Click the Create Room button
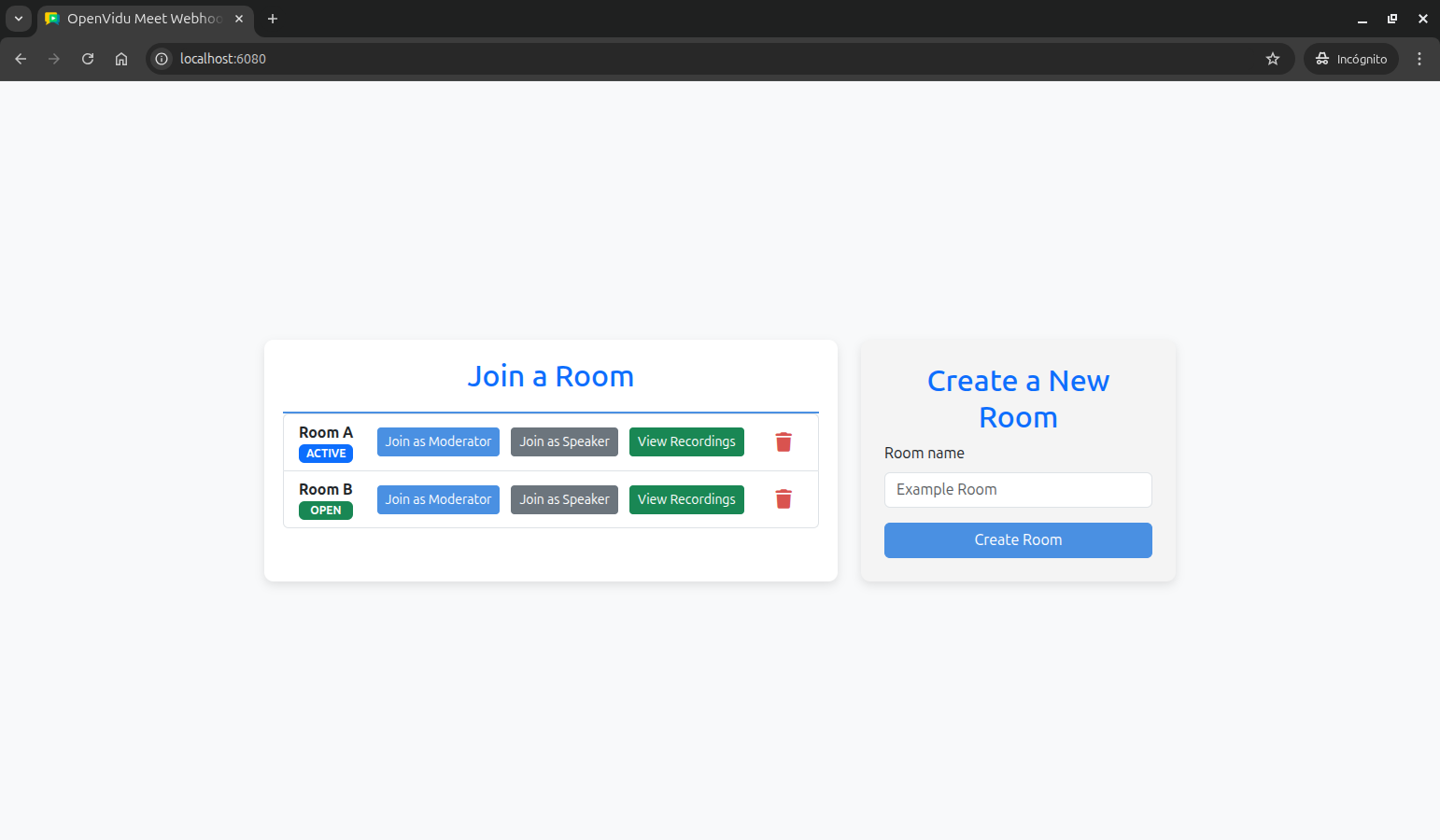 [1018, 540]
